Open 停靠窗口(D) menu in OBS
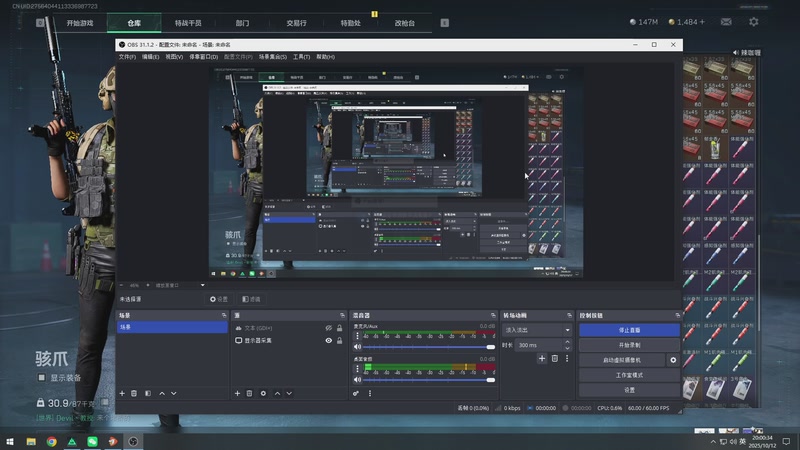 (x=204, y=57)
